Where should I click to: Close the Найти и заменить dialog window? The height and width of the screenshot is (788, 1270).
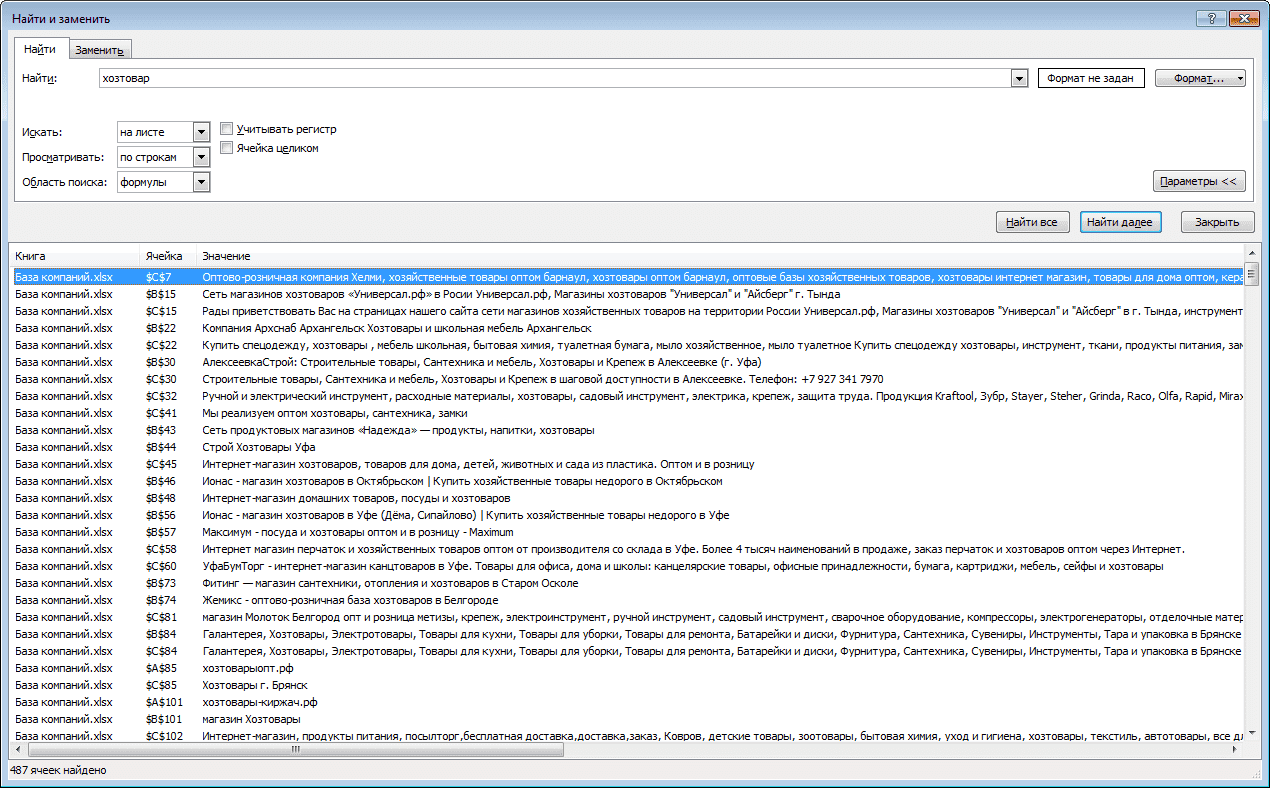tap(1243, 18)
